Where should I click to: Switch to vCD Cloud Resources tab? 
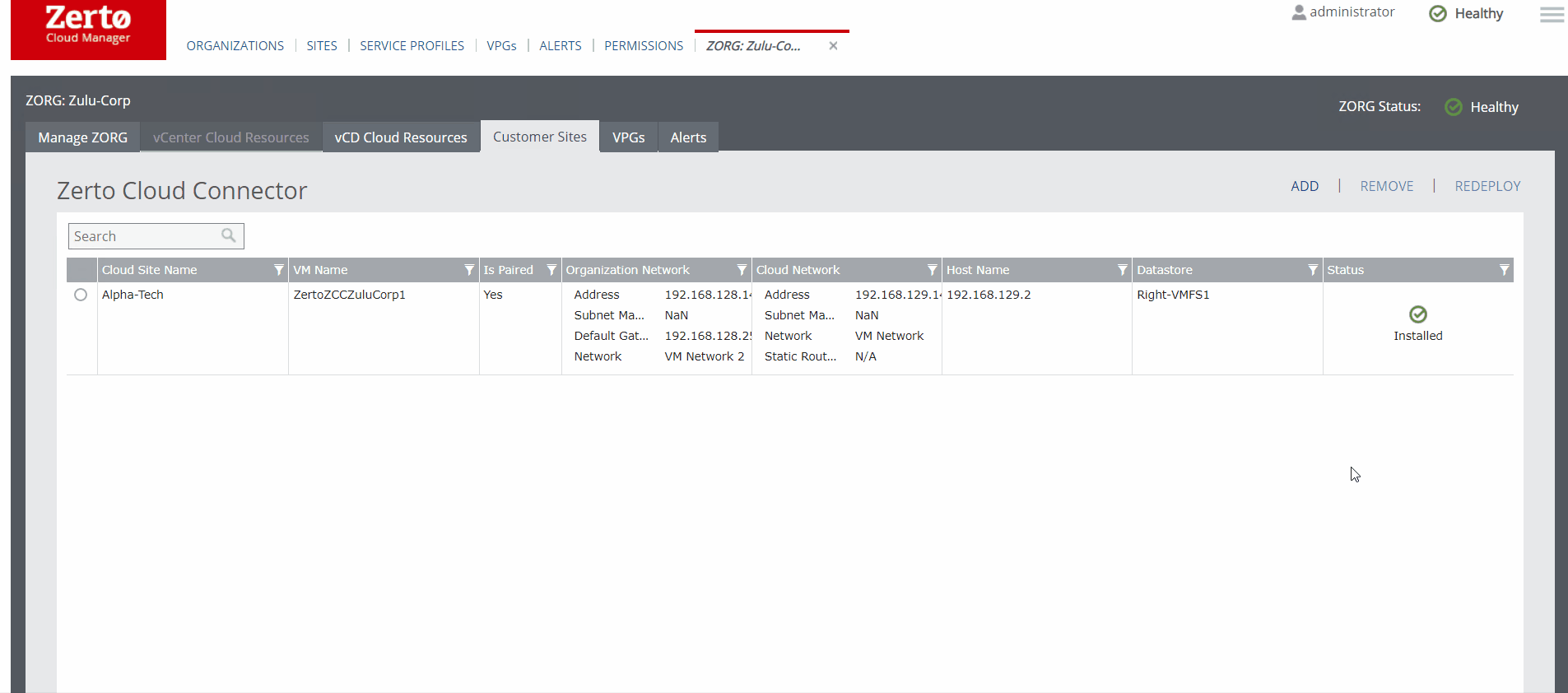tap(401, 137)
